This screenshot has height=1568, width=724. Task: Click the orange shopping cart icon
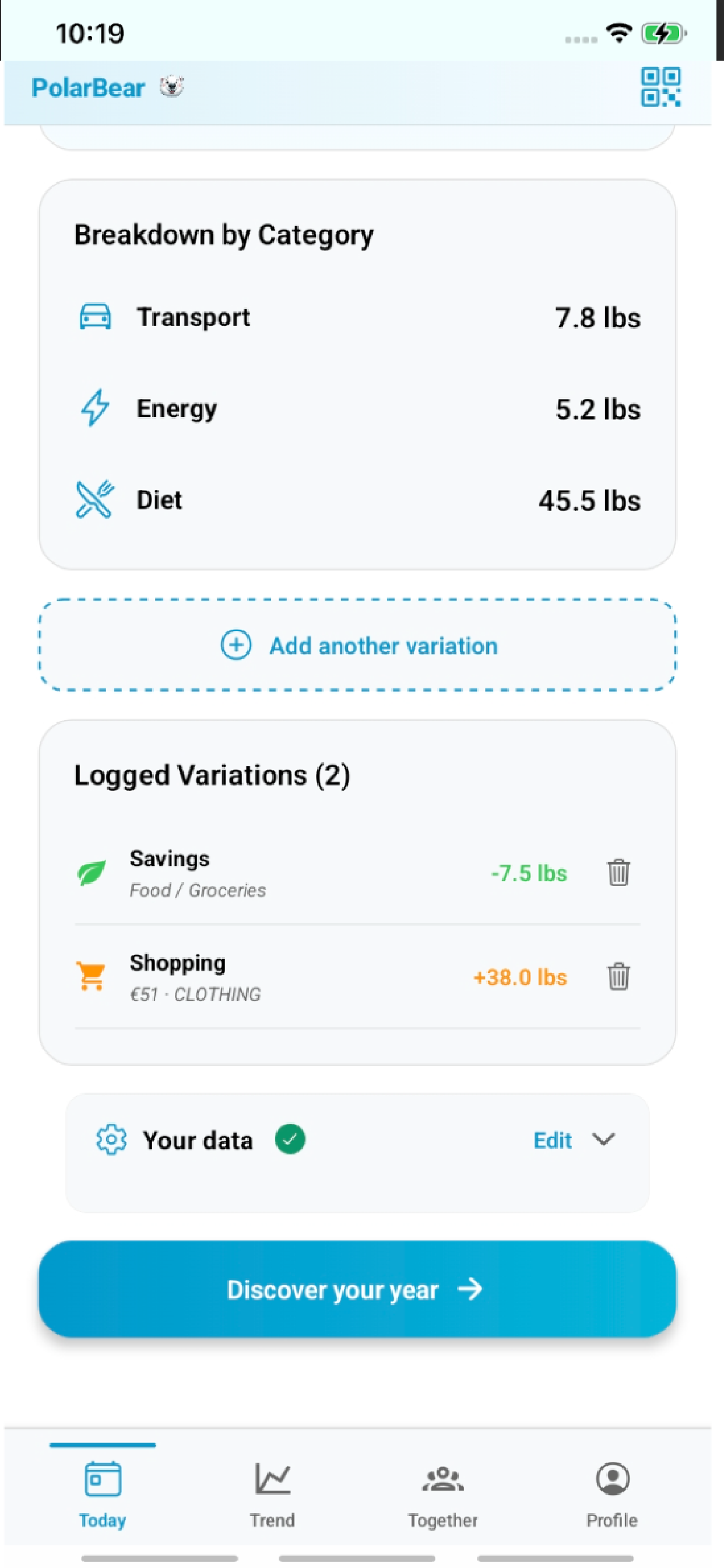click(x=91, y=976)
